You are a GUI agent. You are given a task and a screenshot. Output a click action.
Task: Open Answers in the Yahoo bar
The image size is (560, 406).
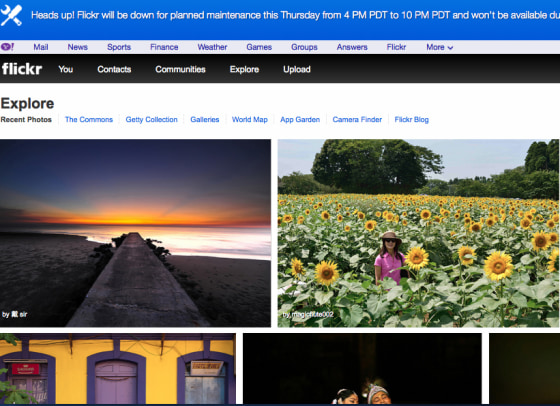[352, 47]
